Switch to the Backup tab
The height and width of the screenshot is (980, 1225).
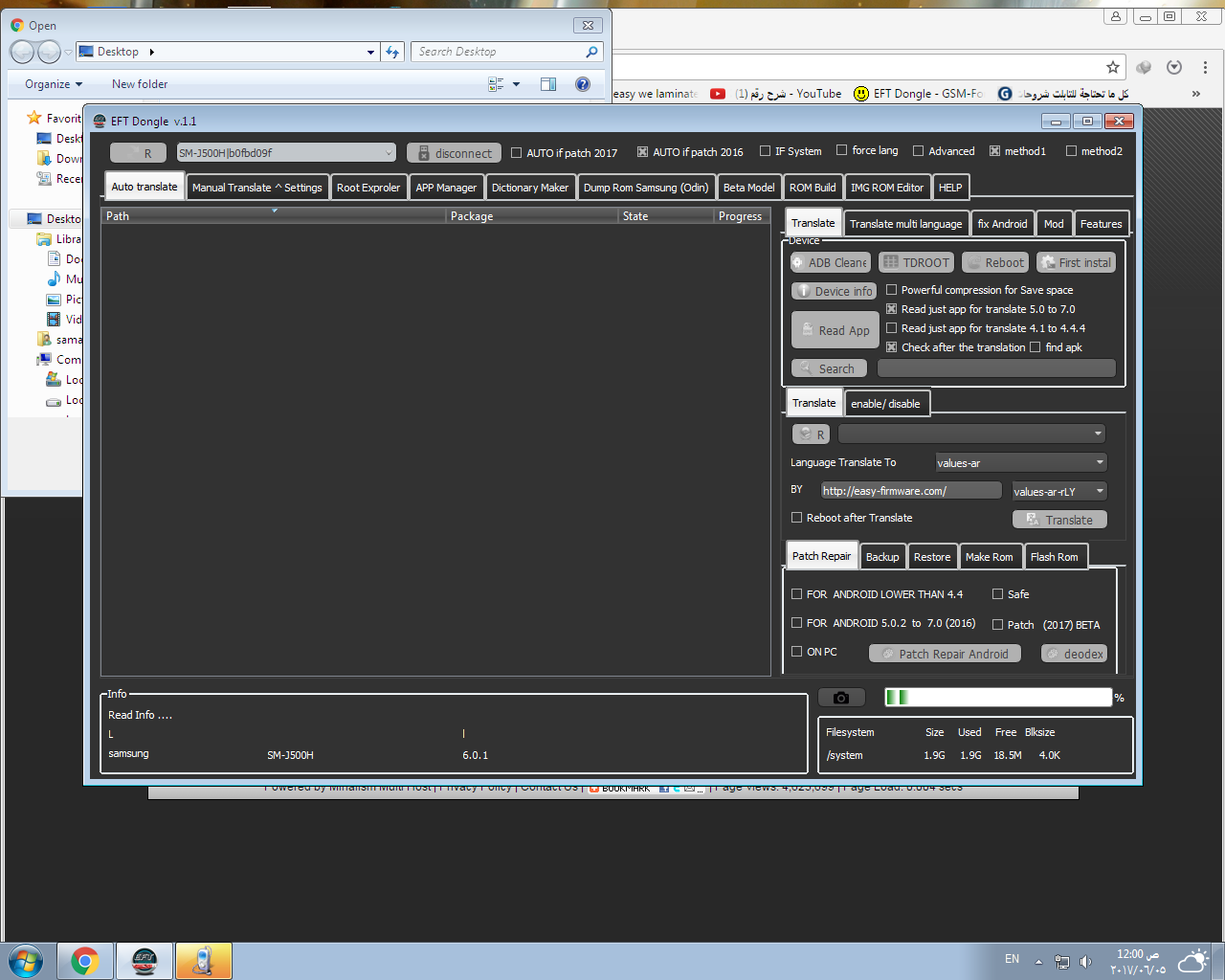click(x=882, y=557)
